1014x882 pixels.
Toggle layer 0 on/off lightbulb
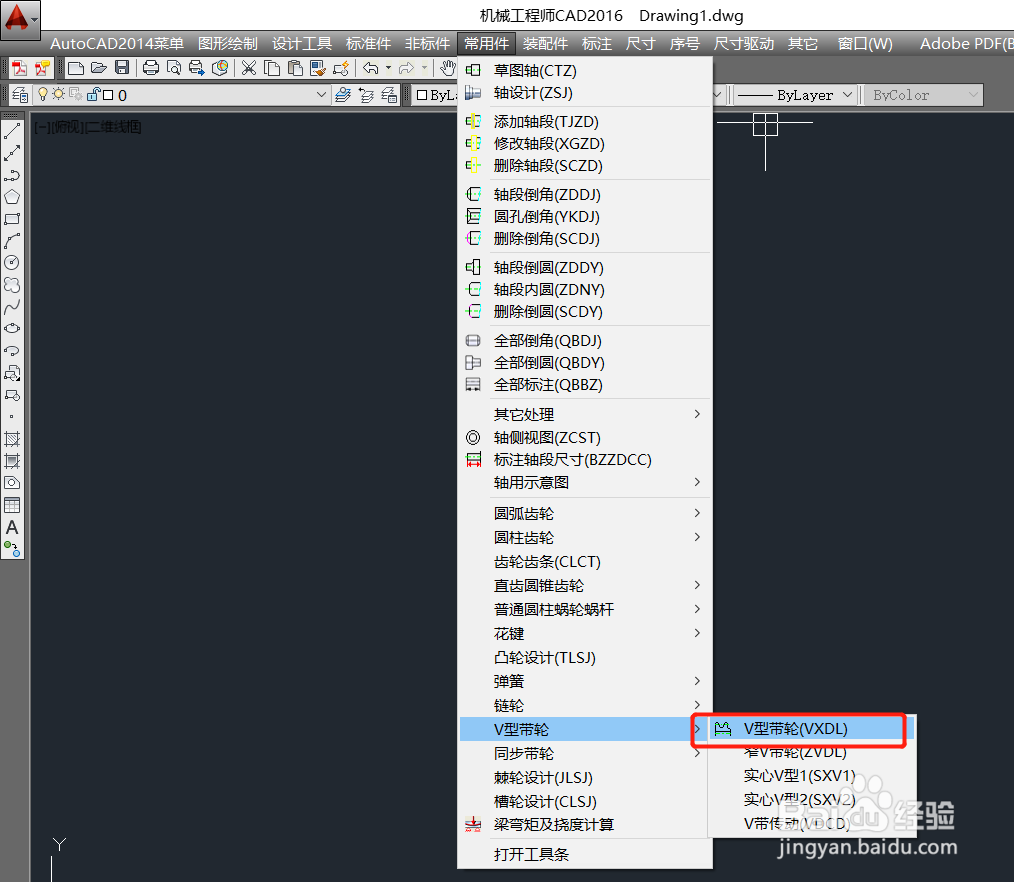click(43, 94)
